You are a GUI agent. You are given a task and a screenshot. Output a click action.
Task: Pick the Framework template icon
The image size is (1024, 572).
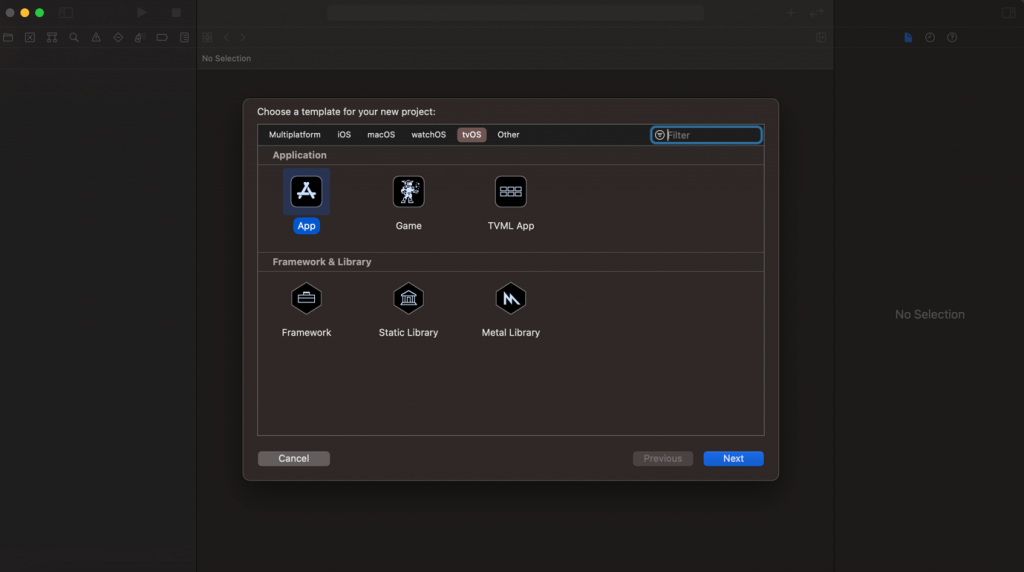tap(306, 298)
